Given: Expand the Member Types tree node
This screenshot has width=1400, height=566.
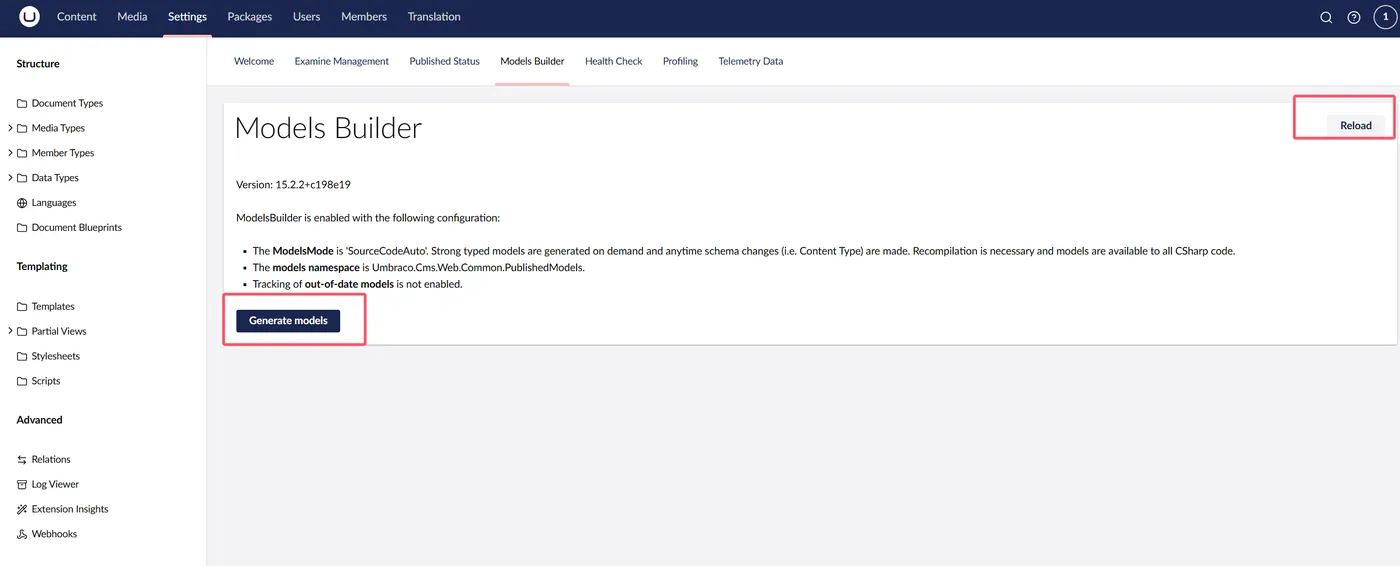Looking at the screenshot, I should [x=10, y=153].
